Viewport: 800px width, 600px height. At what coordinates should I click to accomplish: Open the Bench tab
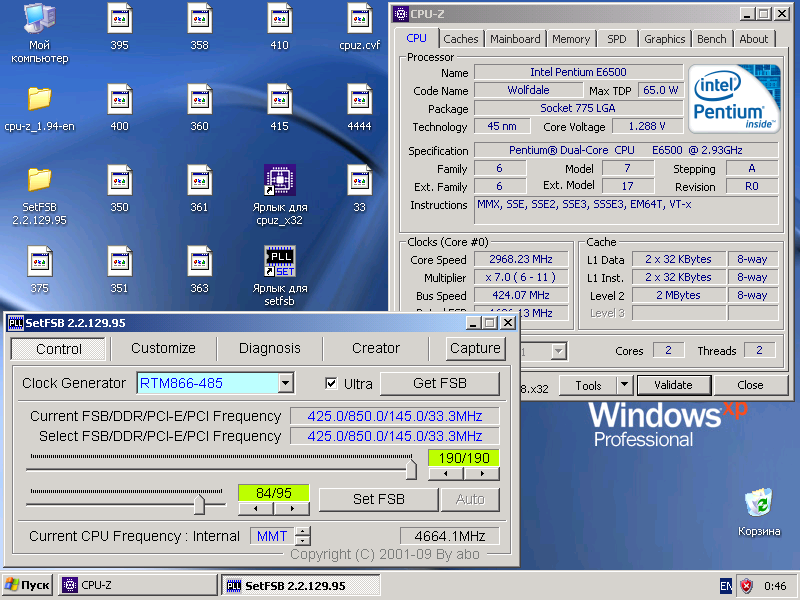(x=712, y=39)
